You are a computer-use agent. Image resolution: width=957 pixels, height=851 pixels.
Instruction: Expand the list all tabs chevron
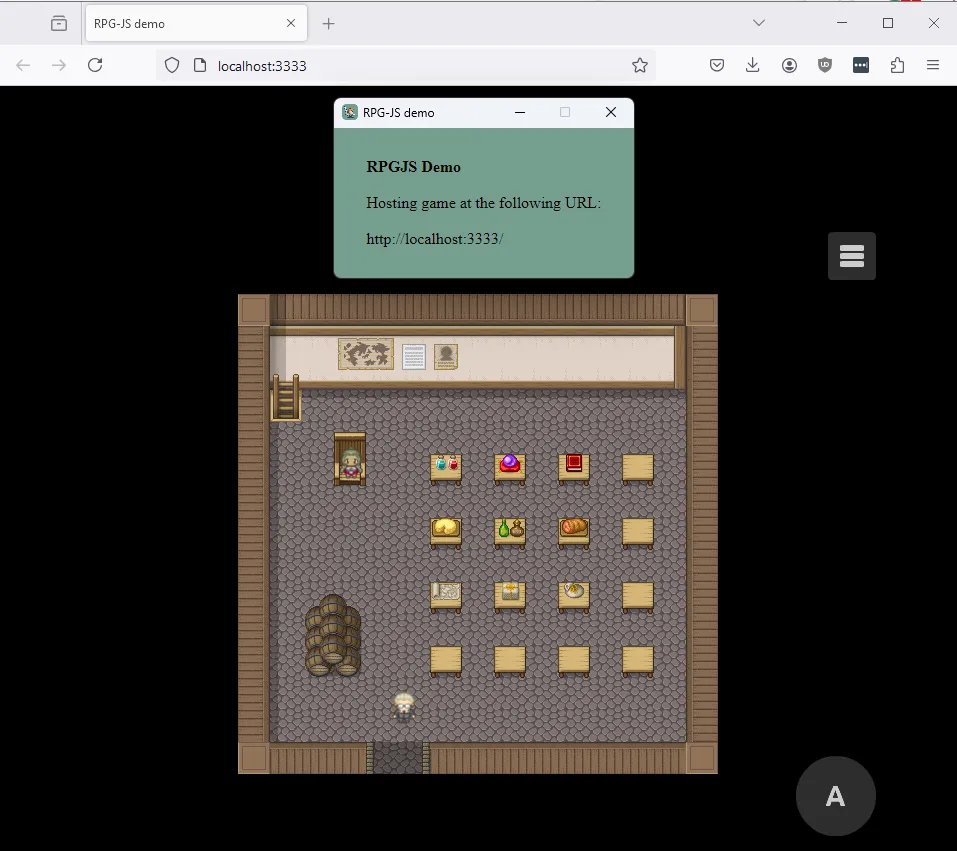(x=759, y=23)
